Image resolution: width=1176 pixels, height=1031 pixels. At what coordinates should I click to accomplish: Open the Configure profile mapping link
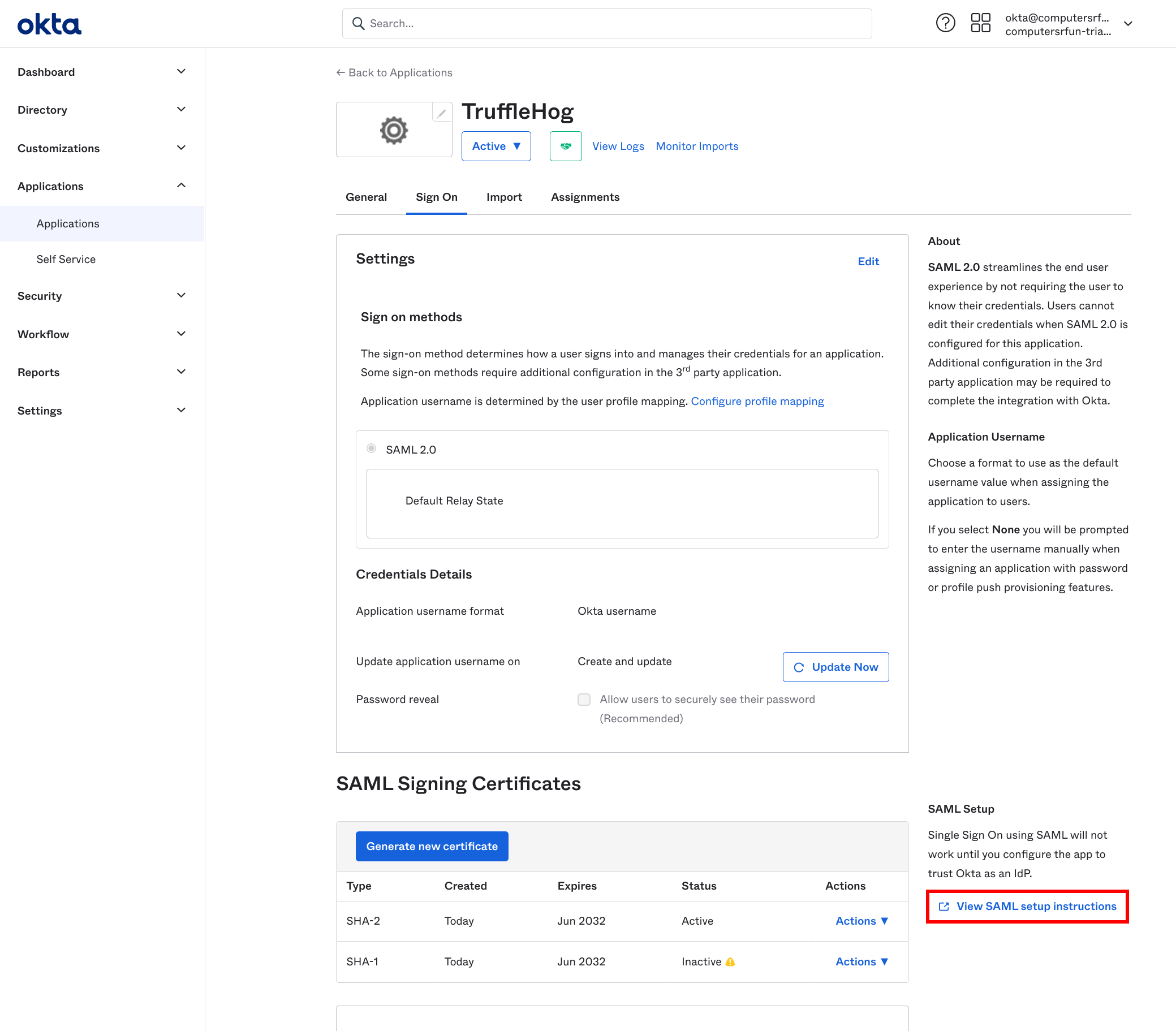757,401
